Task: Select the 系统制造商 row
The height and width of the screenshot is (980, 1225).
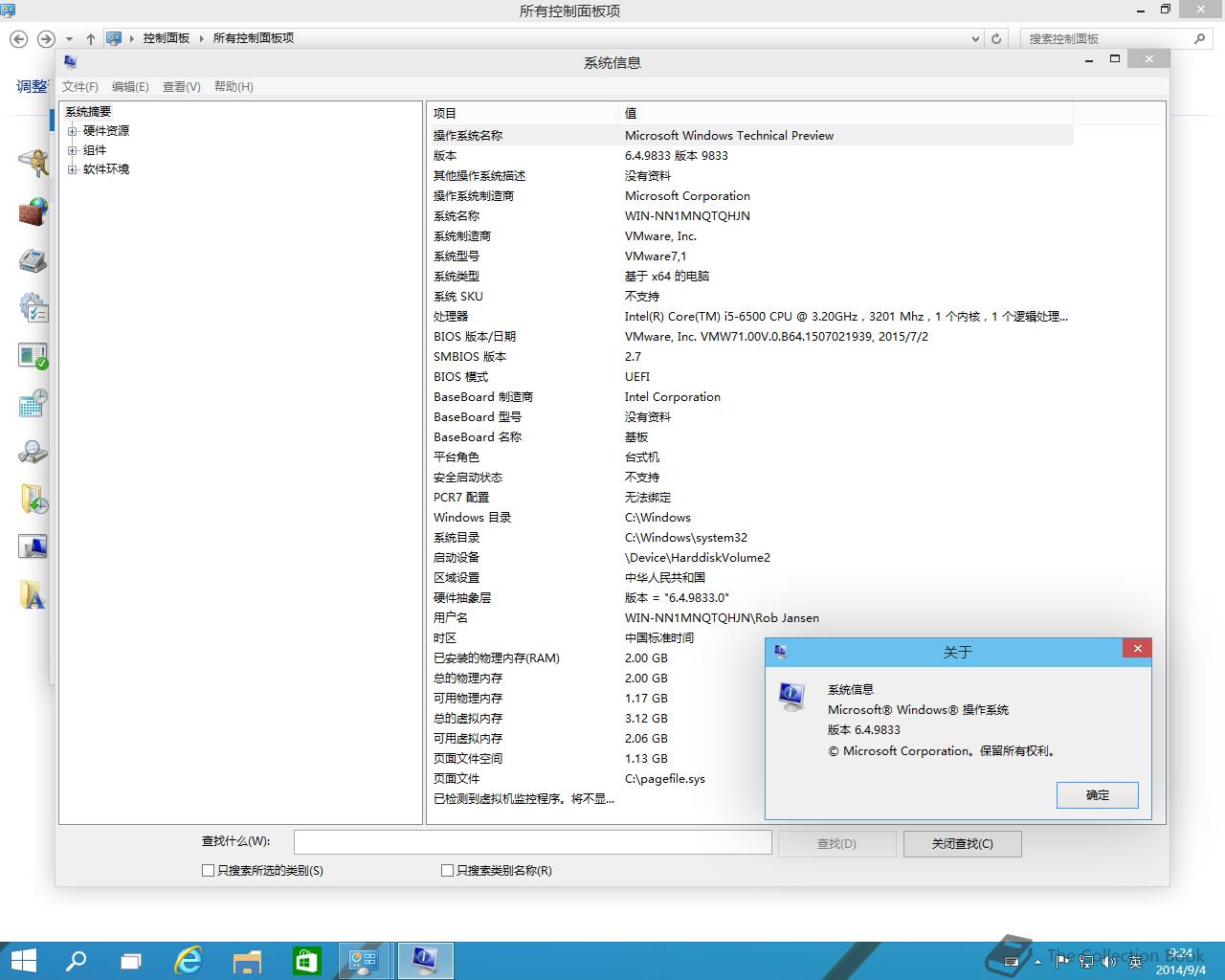Action: click(750, 236)
